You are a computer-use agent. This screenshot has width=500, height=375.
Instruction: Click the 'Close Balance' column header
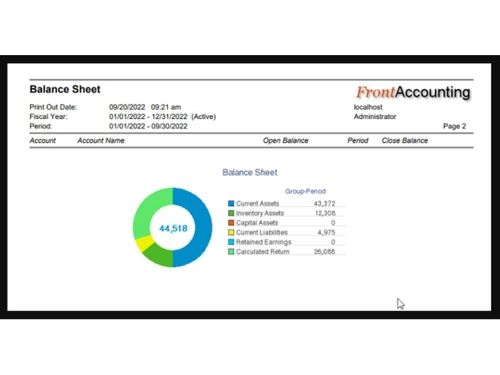point(405,141)
